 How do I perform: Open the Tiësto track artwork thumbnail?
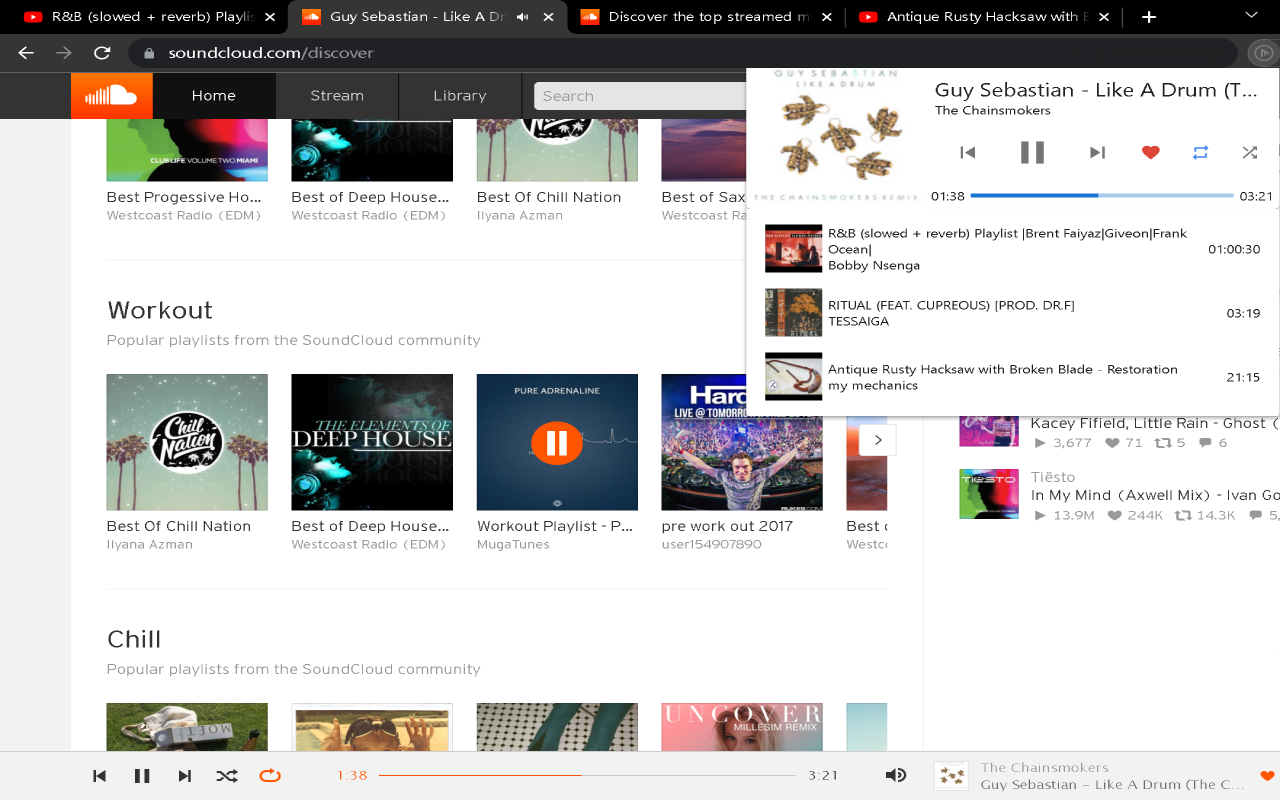[989, 494]
